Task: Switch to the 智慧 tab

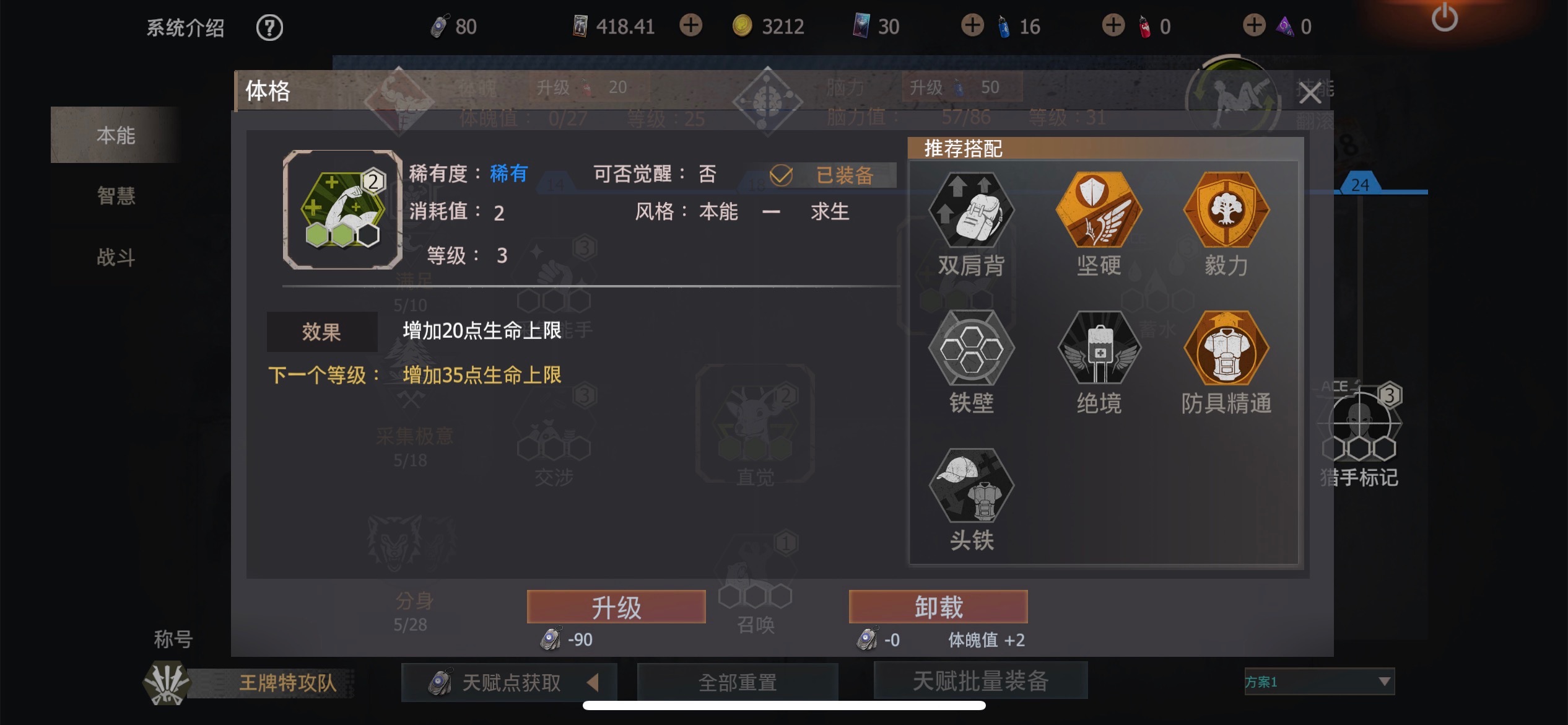Action: click(116, 196)
